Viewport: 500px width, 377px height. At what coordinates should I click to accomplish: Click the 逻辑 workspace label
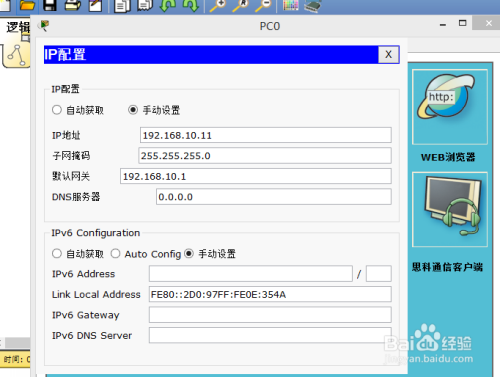(x=18, y=27)
